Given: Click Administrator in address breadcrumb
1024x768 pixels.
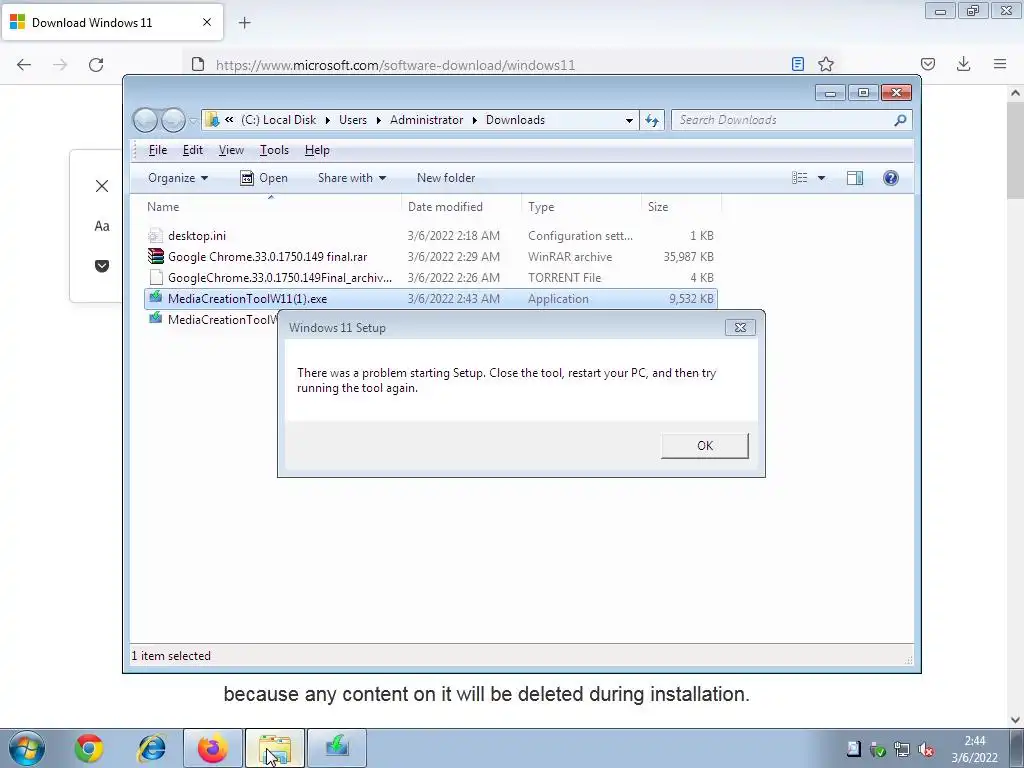Looking at the screenshot, I should click(426, 120).
